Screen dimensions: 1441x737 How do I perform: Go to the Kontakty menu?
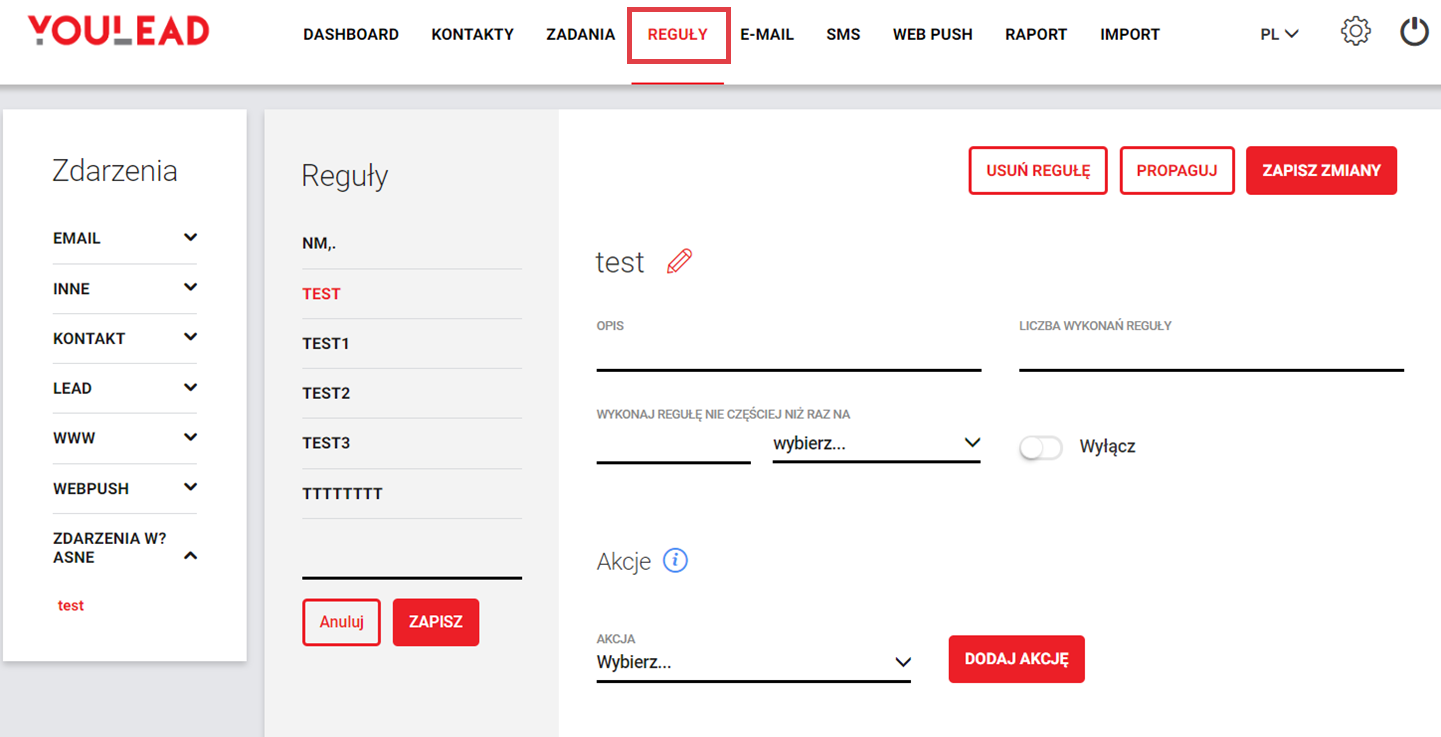[x=472, y=34]
